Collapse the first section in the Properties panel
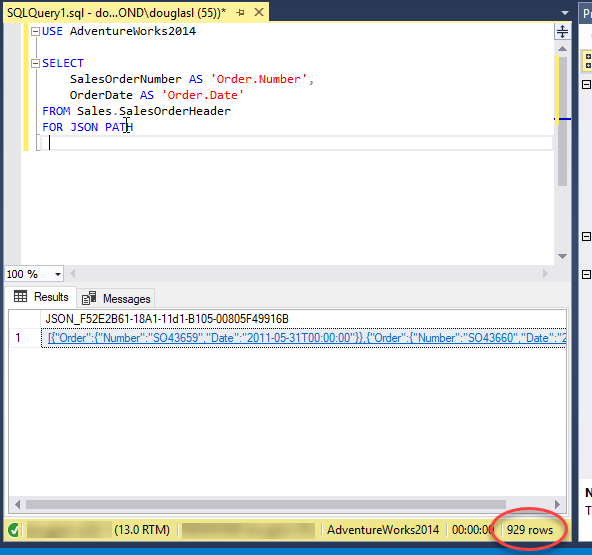 pos(586,84)
